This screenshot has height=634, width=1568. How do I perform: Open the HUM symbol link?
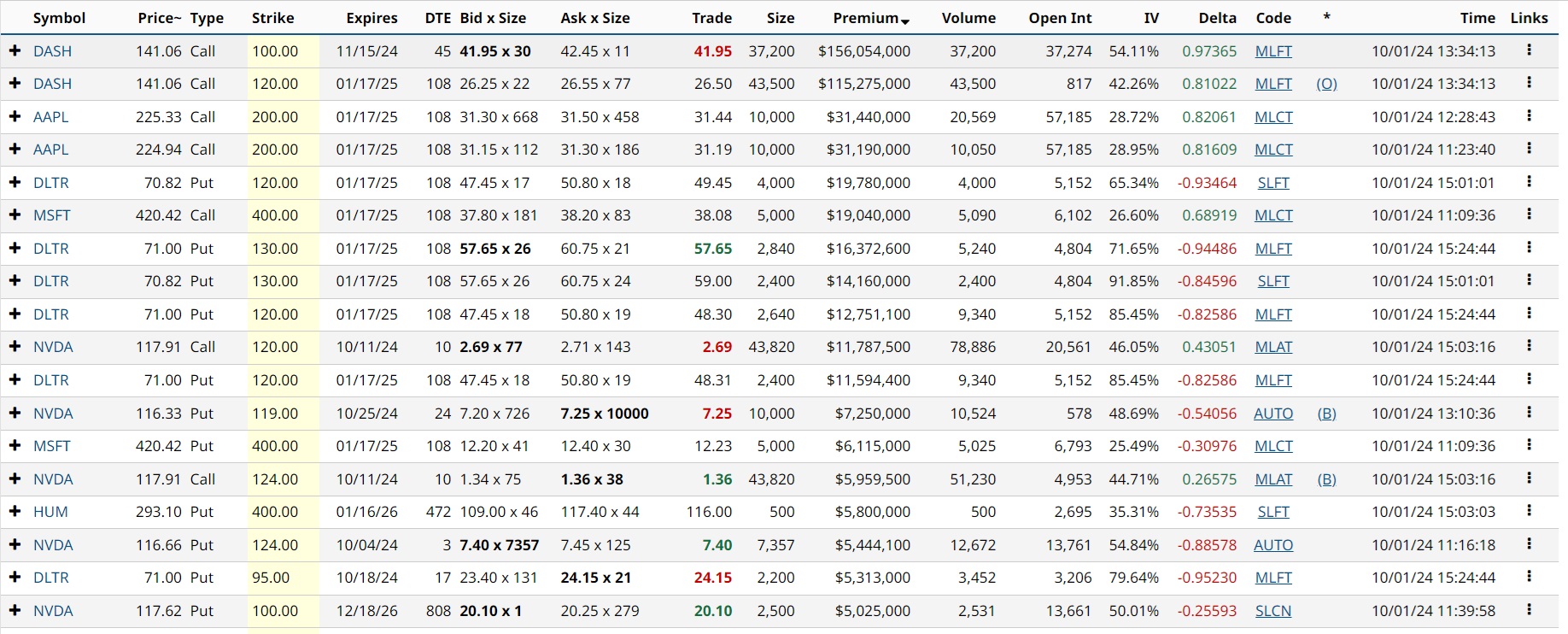point(50,512)
